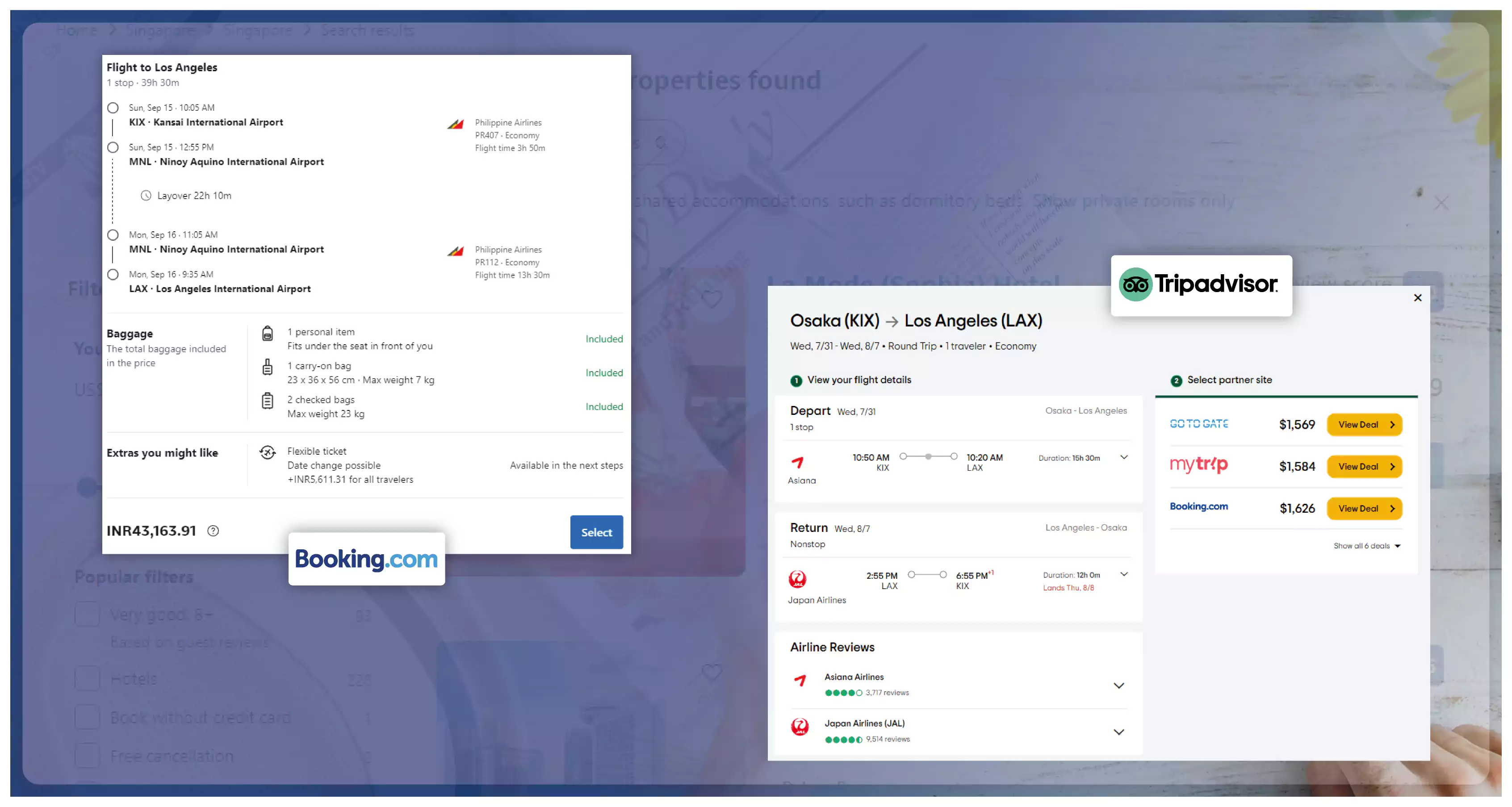Click the green step 2 number icon
The height and width of the screenshot is (807, 1512).
click(x=1176, y=381)
